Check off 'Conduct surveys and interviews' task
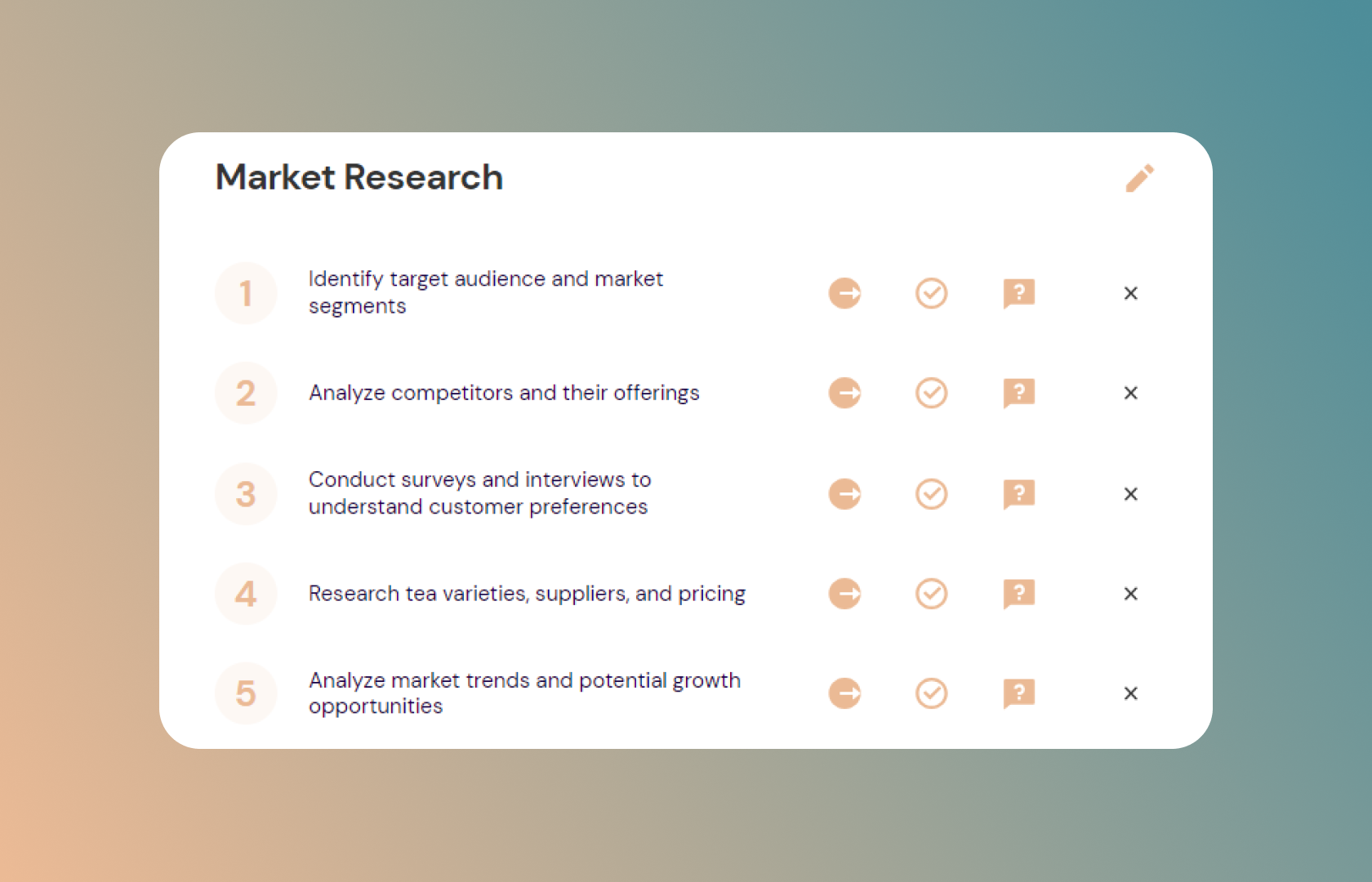 tap(931, 493)
